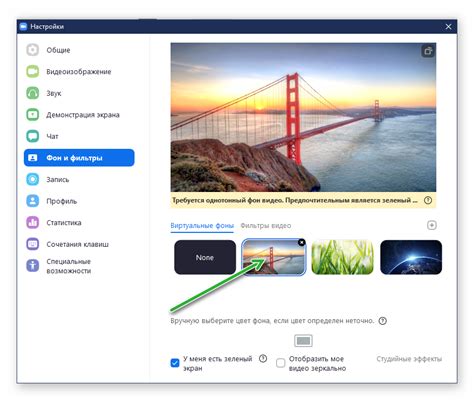Uncheck У меня есть зеленый экран checkbox
474x400 pixels.
[175, 363]
